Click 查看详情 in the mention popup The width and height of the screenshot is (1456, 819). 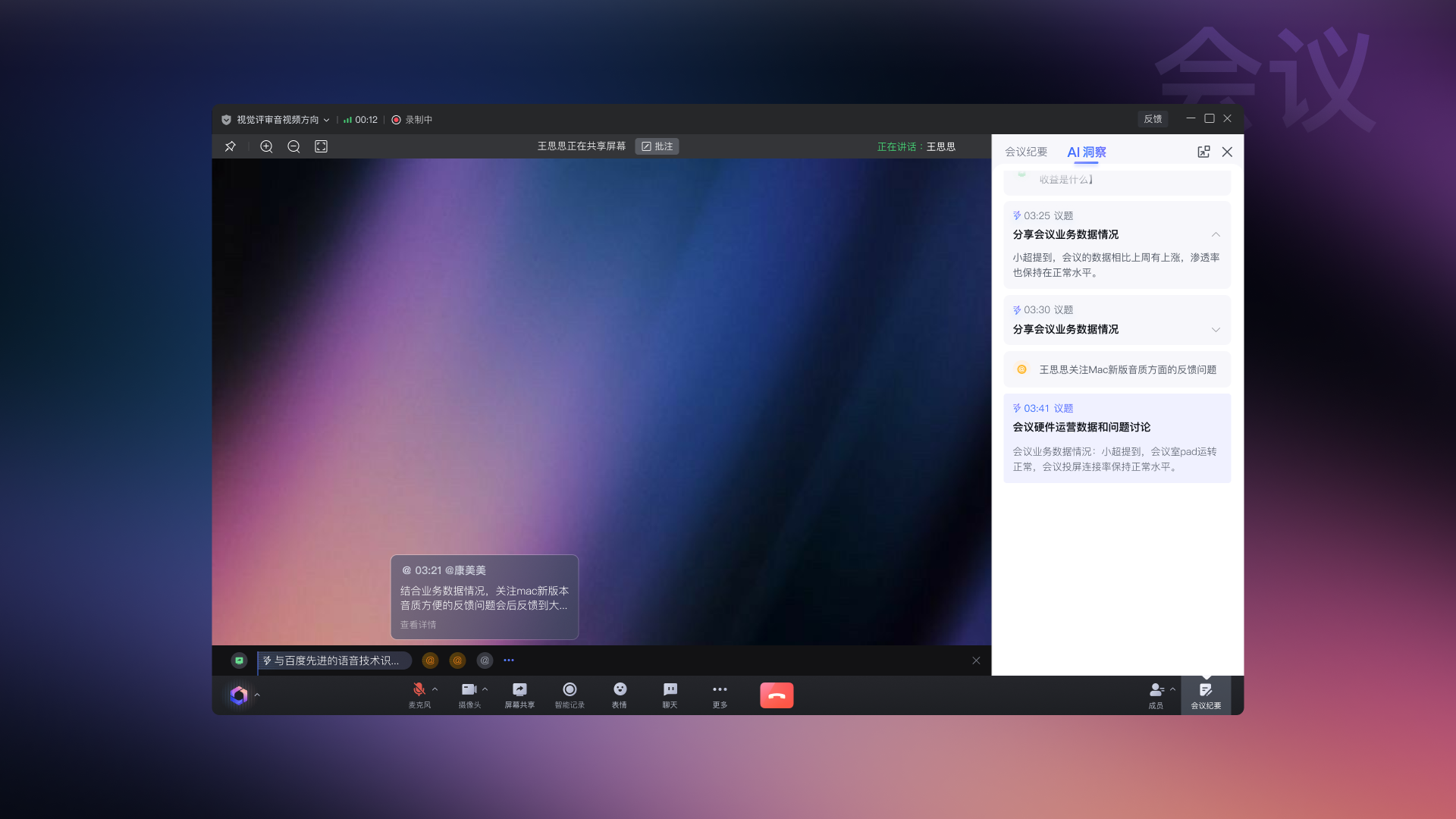(418, 625)
